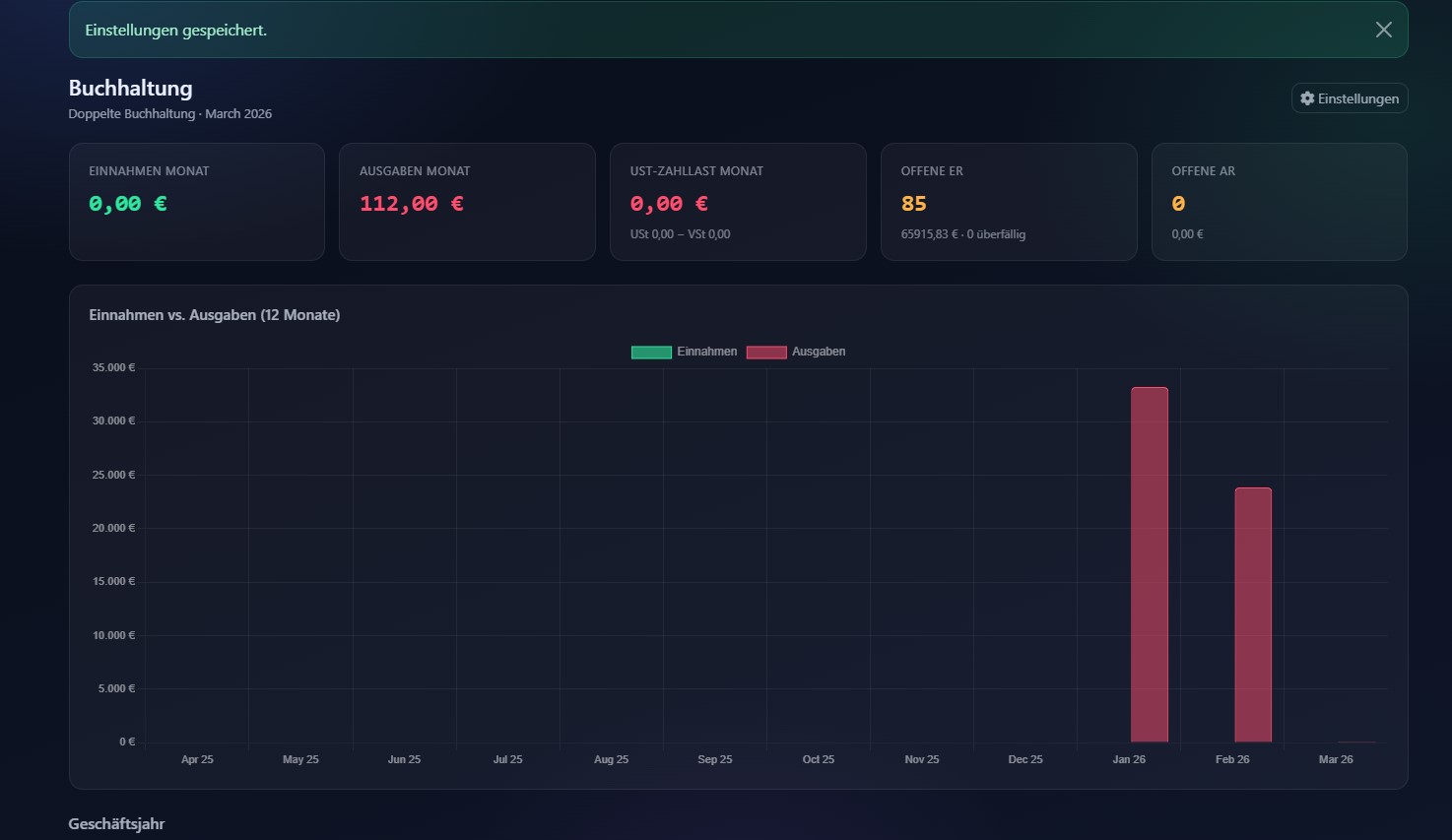This screenshot has width=1452, height=840.
Task: Click the '35.000 €' axis label
Action: (x=113, y=367)
